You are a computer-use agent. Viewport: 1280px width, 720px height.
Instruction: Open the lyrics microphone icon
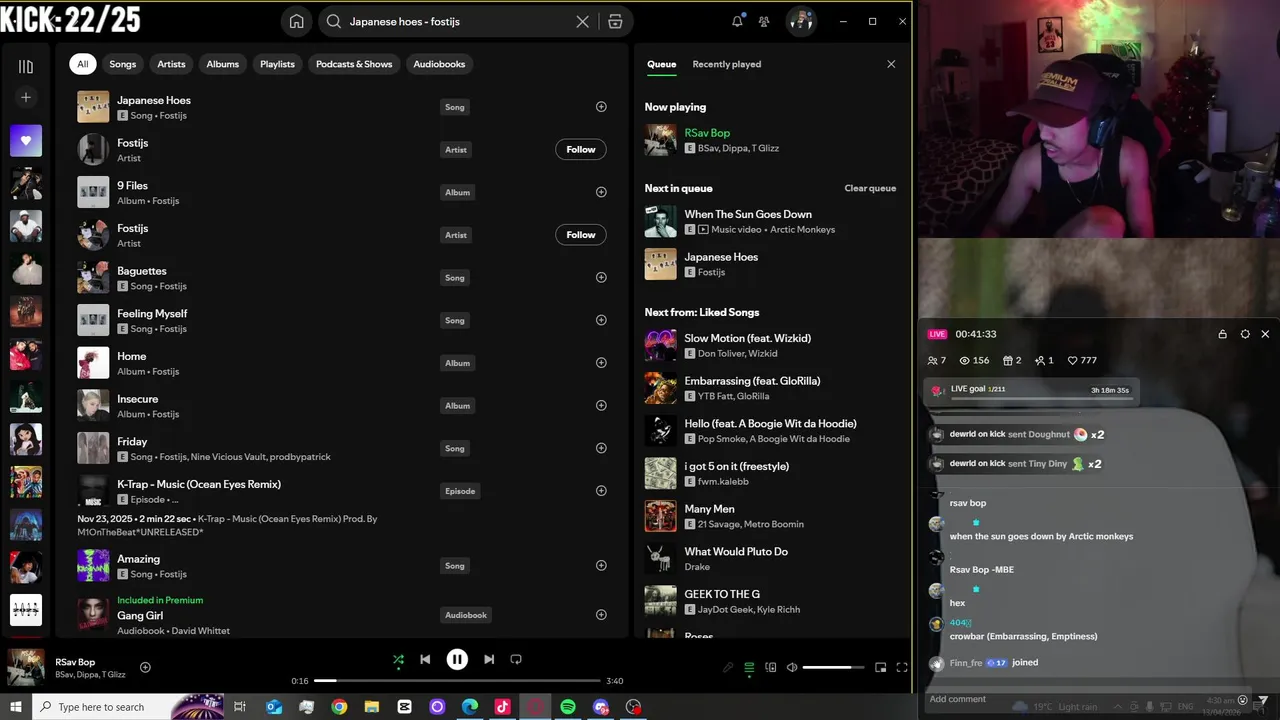(728, 667)
